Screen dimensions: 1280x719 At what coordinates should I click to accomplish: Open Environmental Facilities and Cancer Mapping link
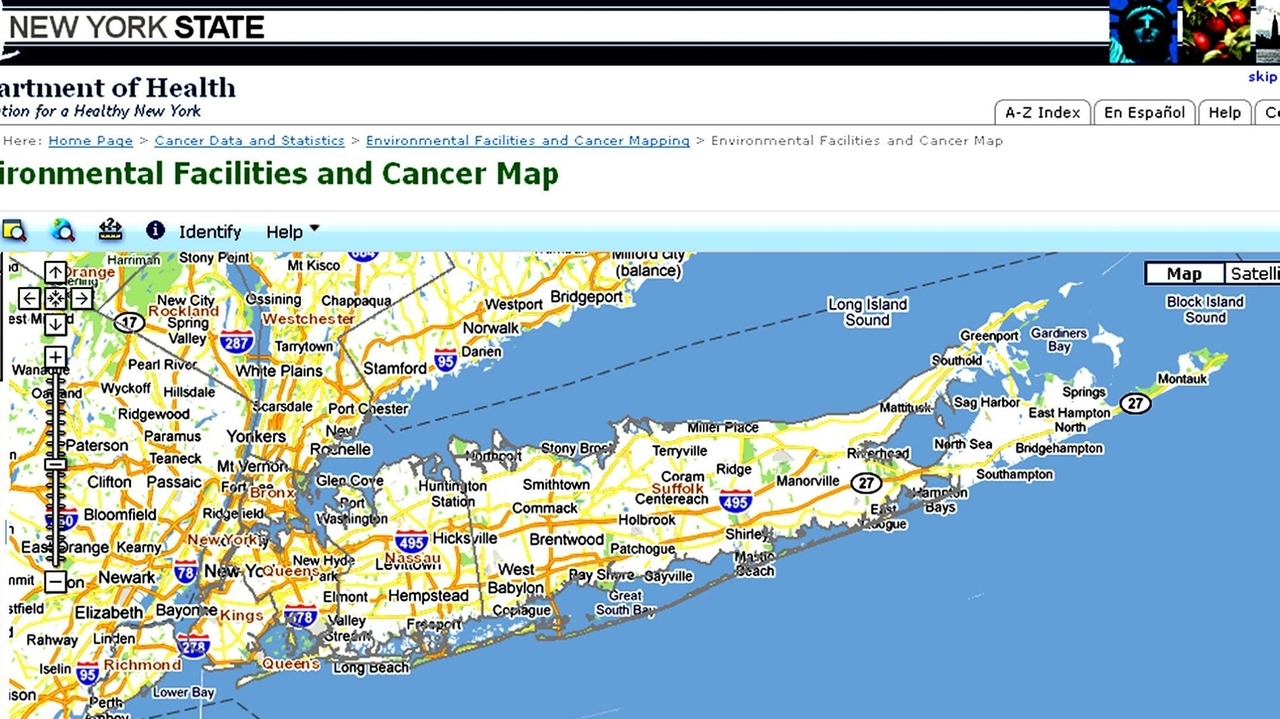point(528,141)
